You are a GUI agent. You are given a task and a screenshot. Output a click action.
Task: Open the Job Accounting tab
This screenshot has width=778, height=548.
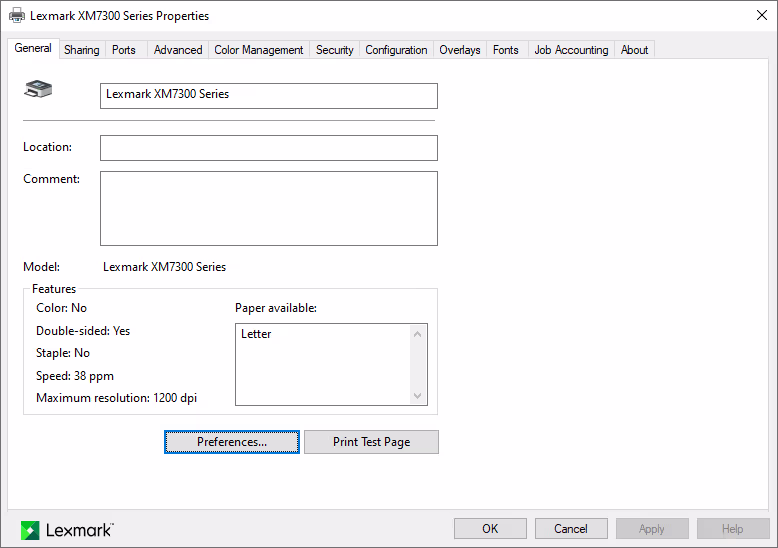point(572,50)
